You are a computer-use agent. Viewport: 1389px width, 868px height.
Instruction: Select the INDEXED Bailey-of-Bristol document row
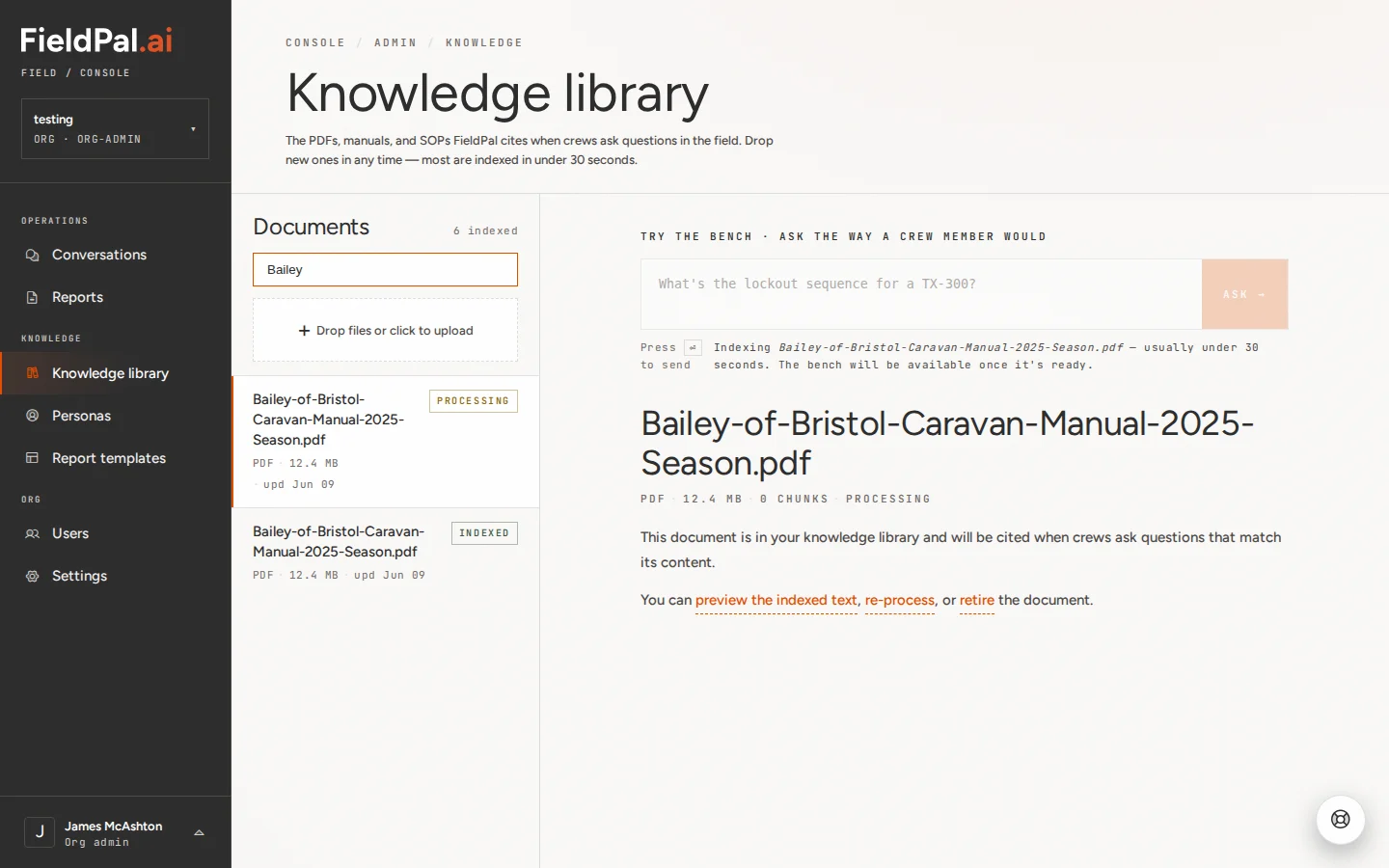click(x=386, y=554)
